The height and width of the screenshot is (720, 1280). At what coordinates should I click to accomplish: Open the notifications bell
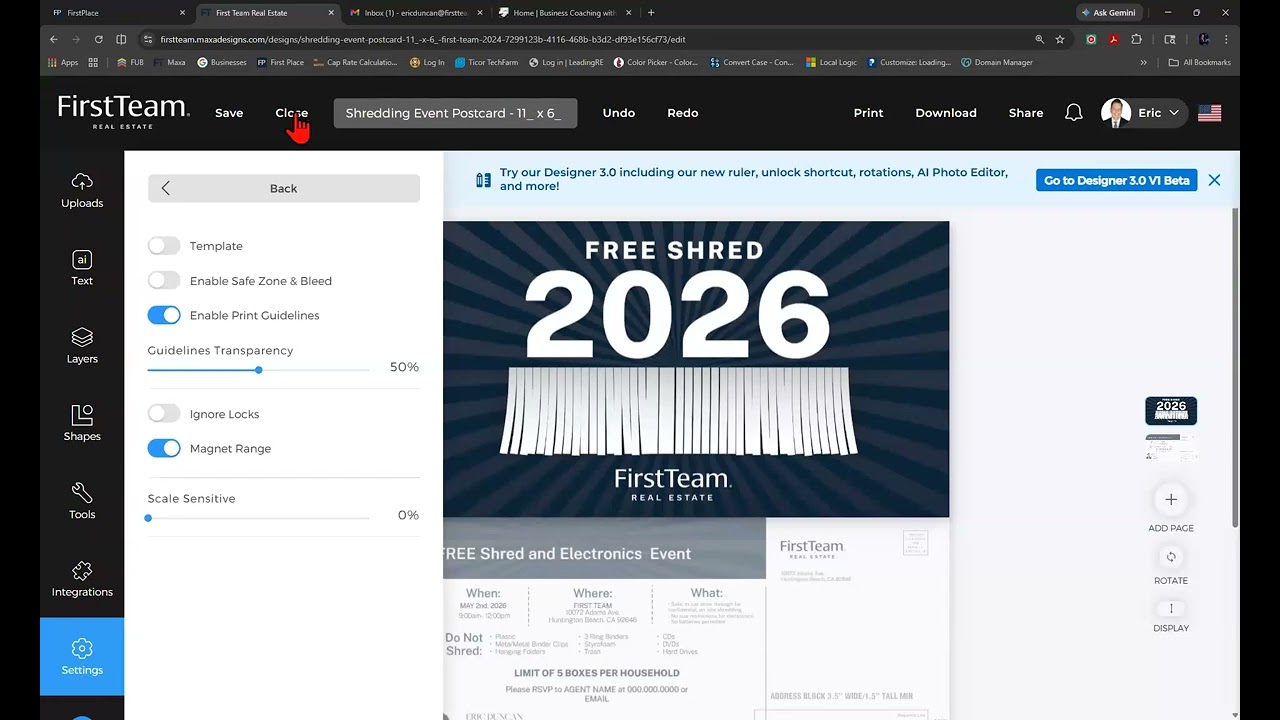1074,113
